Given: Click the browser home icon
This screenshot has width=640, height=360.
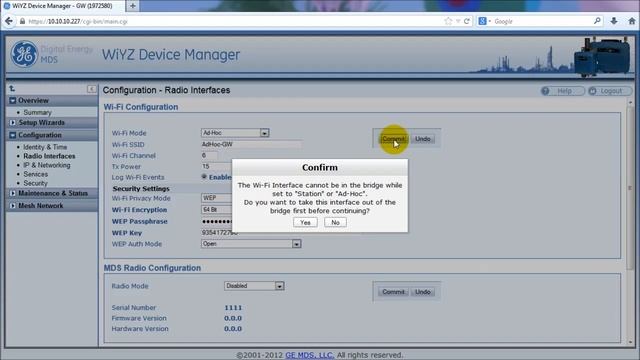Looking at the screenshot, I should pos(632,21).
